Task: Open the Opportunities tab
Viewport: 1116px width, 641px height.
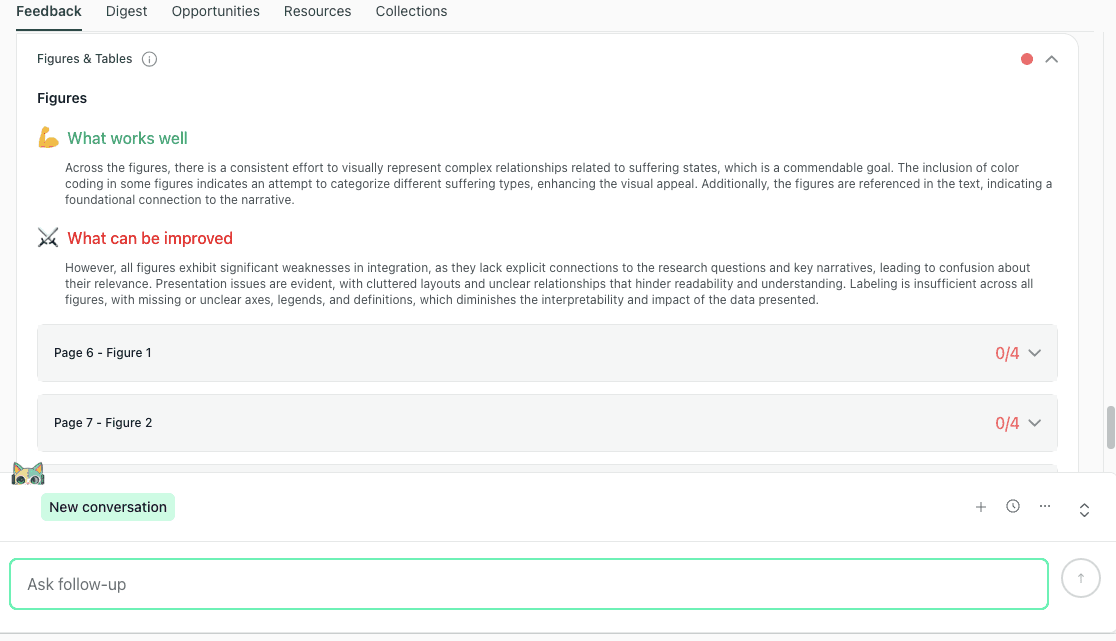Action: click(215, 11)
